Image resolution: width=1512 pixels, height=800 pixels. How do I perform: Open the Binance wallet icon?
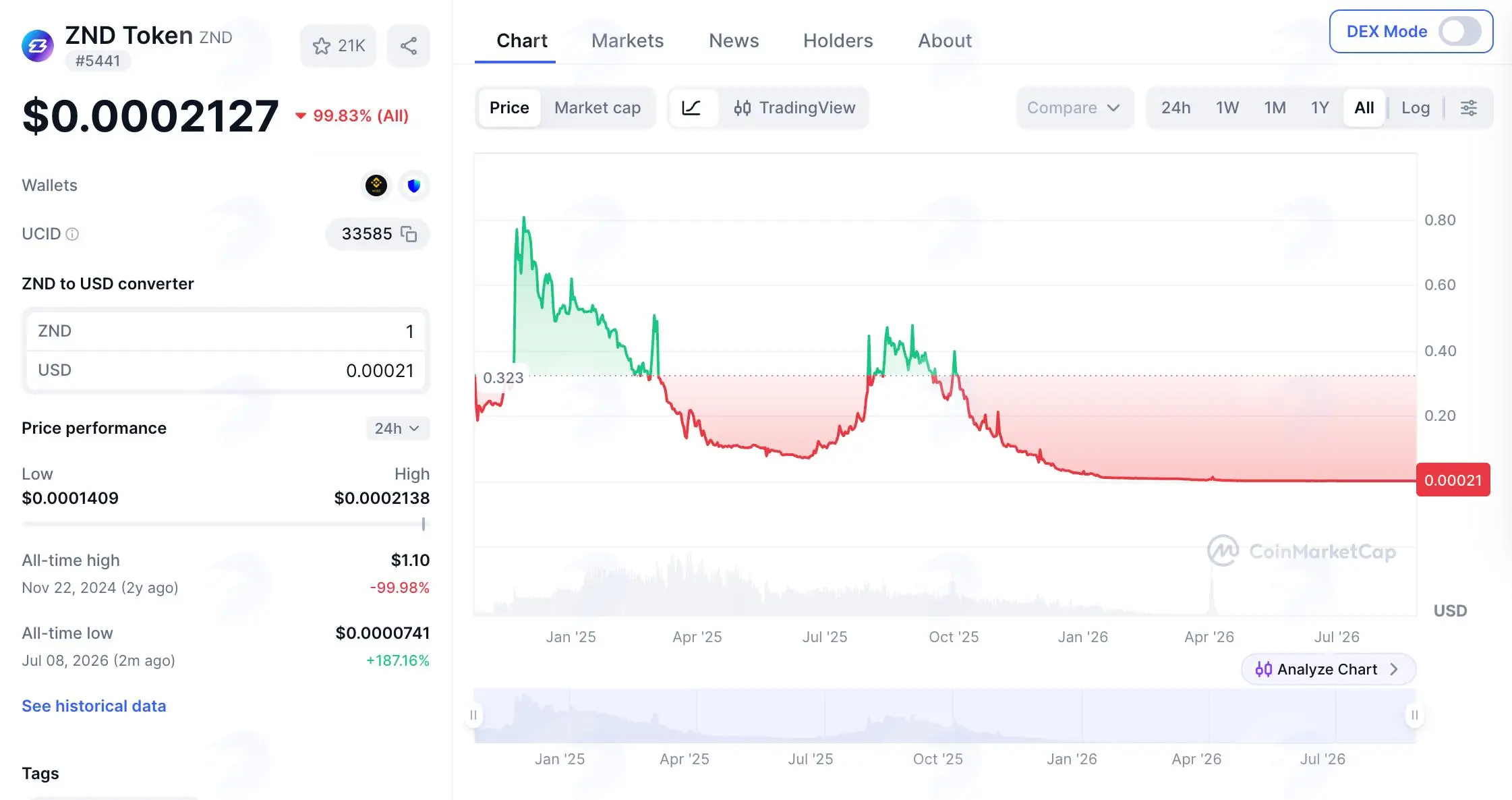[x=376, y=185]
